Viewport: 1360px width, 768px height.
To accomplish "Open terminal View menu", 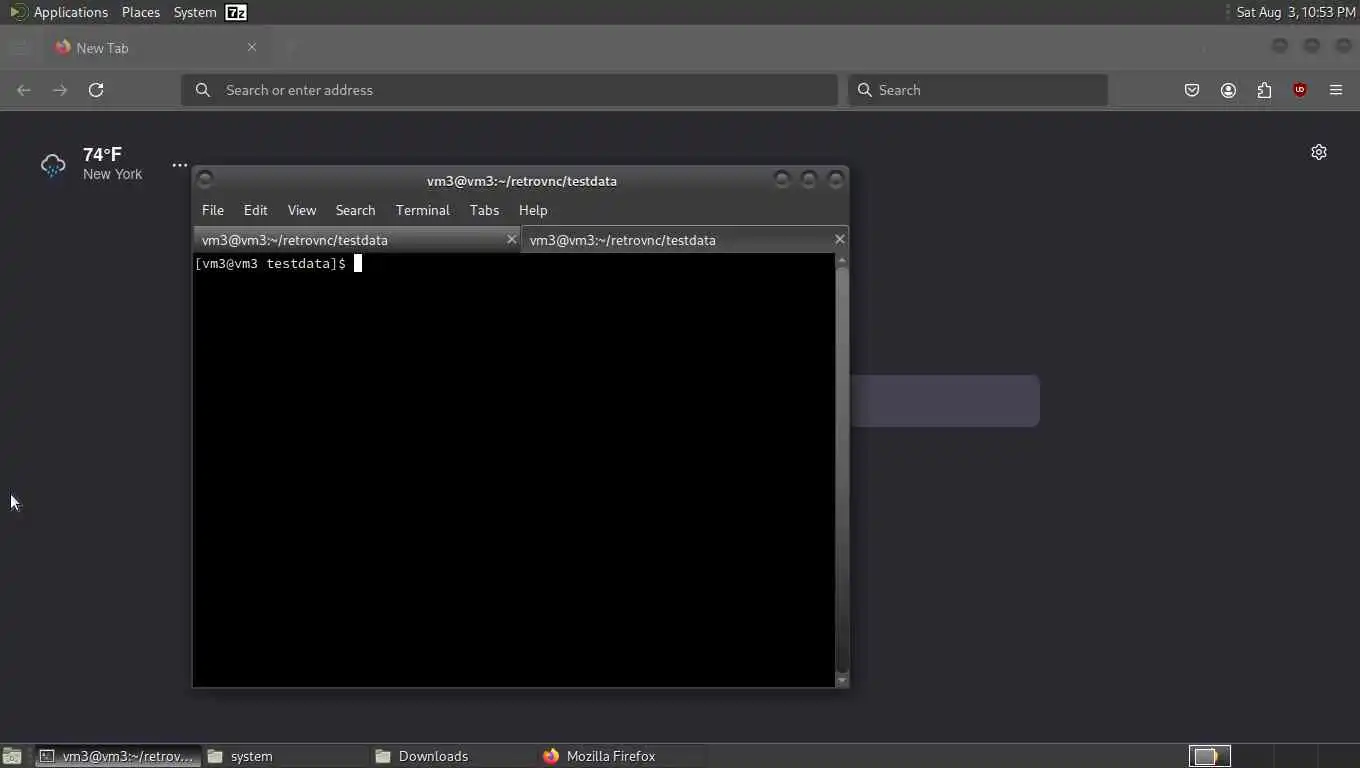I will point(302,210).
